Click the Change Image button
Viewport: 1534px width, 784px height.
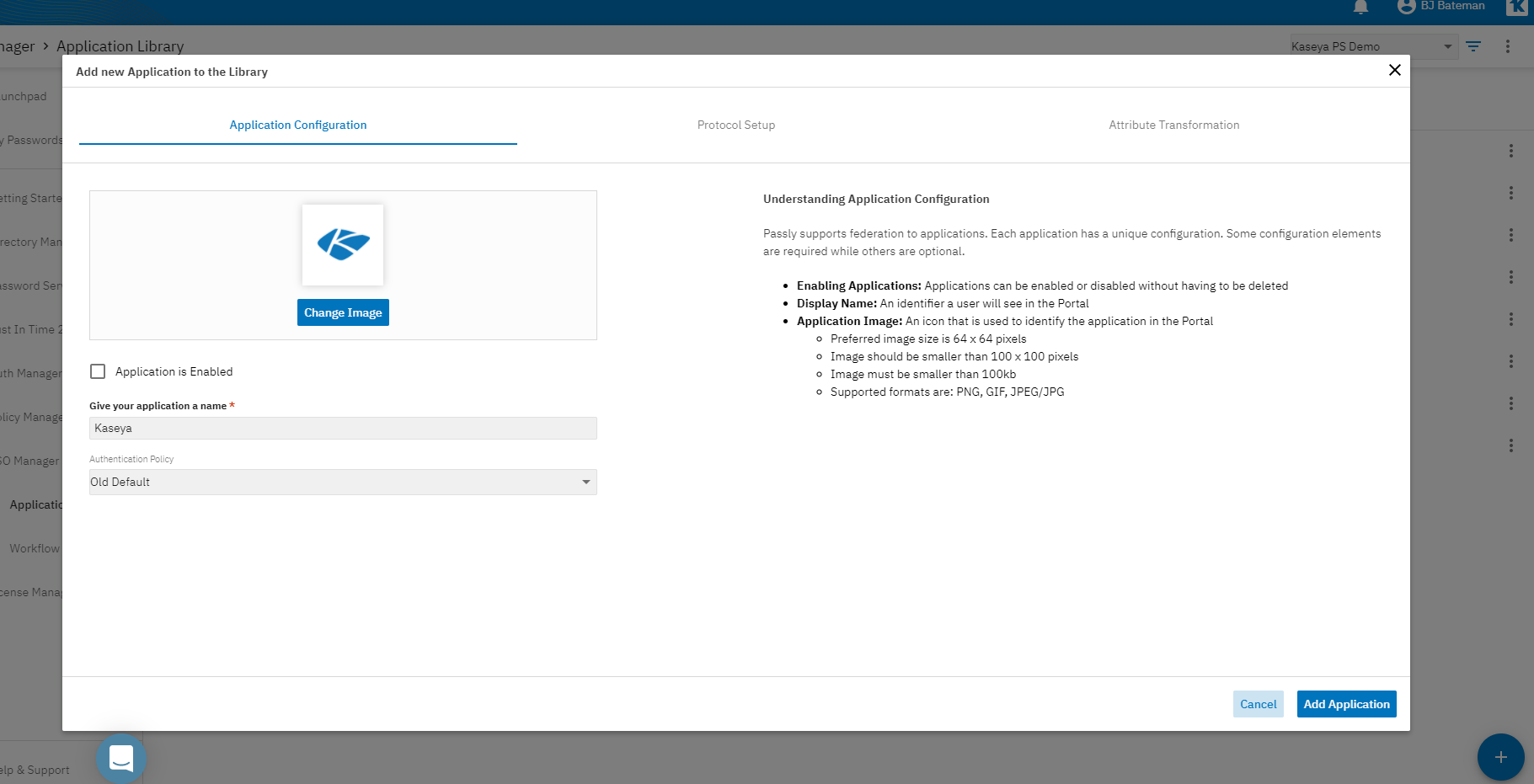pyautogui.click(x=343, y=312)
